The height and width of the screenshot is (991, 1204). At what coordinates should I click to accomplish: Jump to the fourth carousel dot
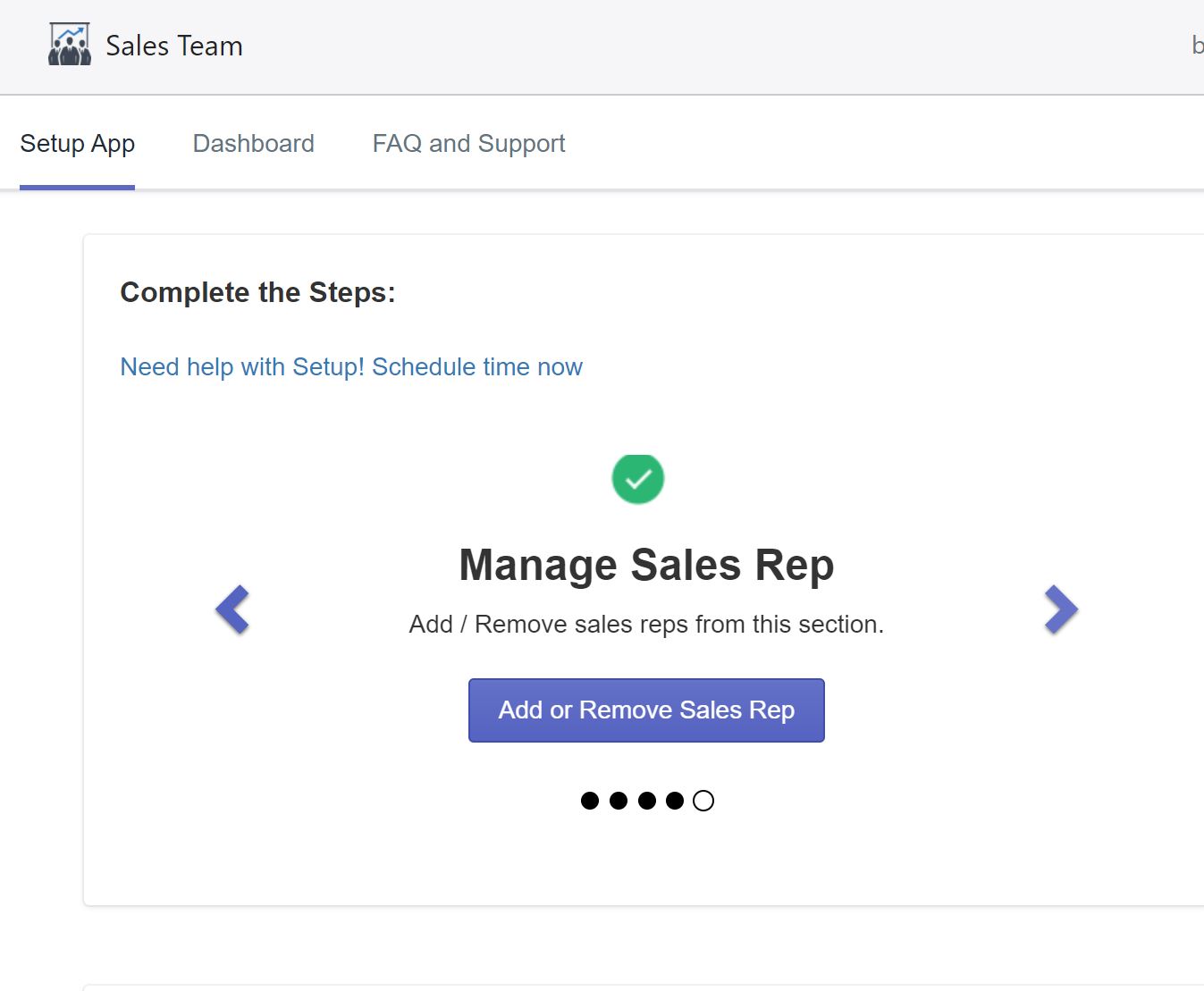tap(675, 801)
